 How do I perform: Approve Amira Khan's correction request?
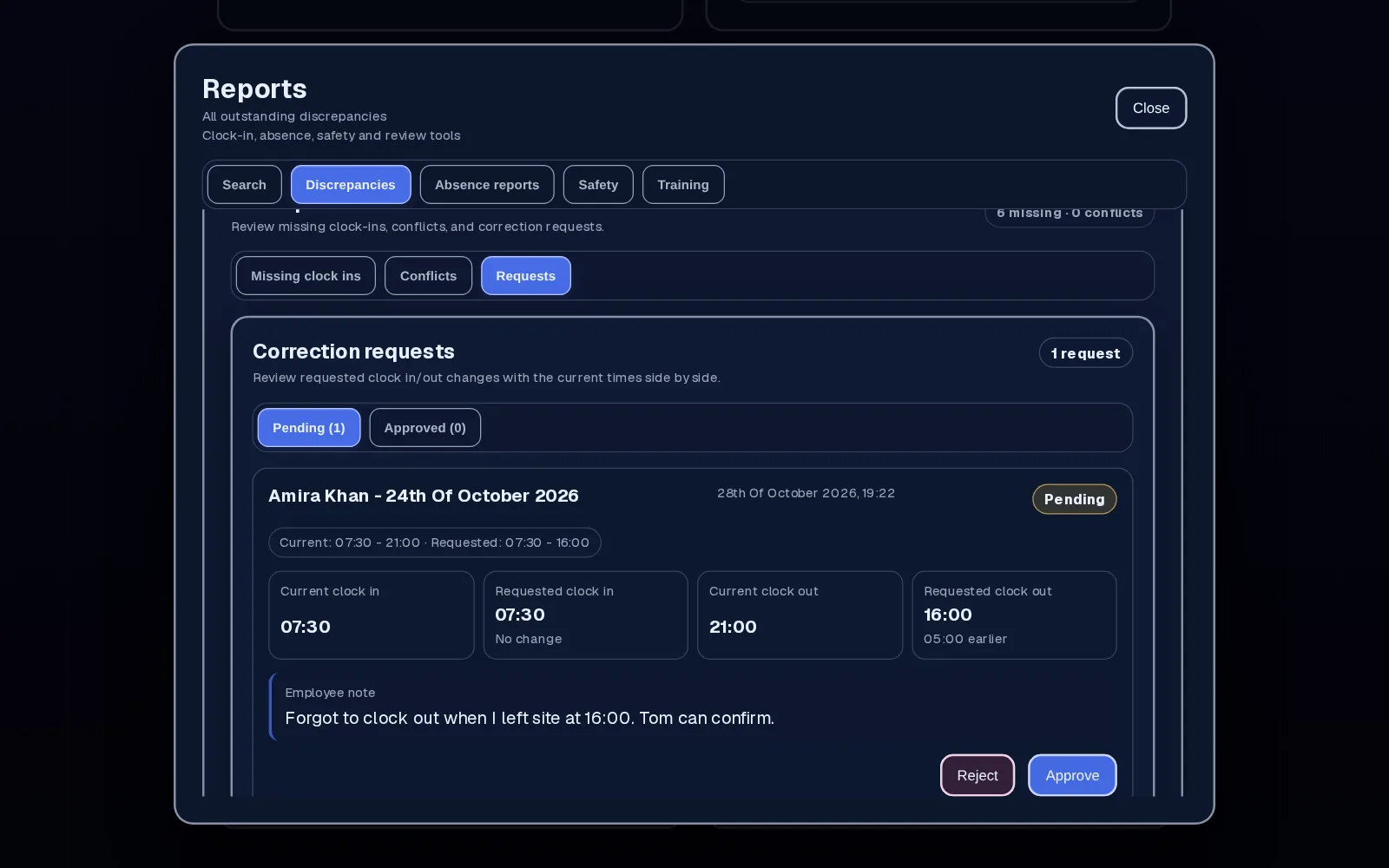pos(1072,775)
